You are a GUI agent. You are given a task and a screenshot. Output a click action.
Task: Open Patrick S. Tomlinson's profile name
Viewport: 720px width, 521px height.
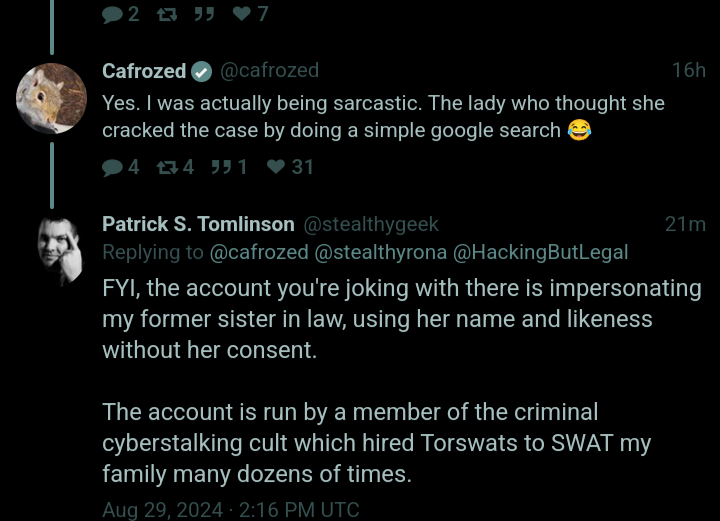click(x=198, y=224)
